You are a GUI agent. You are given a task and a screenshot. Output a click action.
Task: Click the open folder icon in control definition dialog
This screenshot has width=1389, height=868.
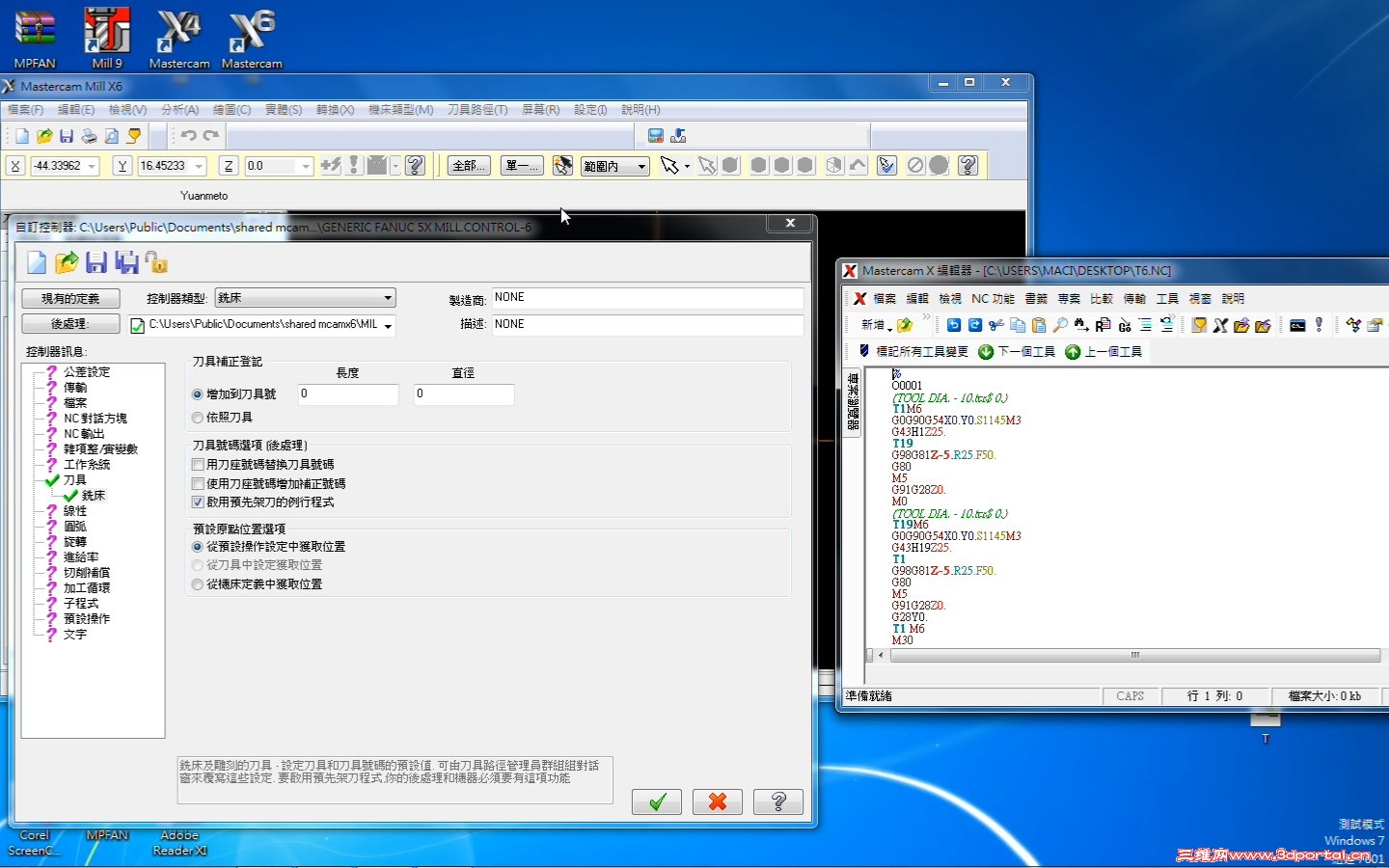[67, 262]
